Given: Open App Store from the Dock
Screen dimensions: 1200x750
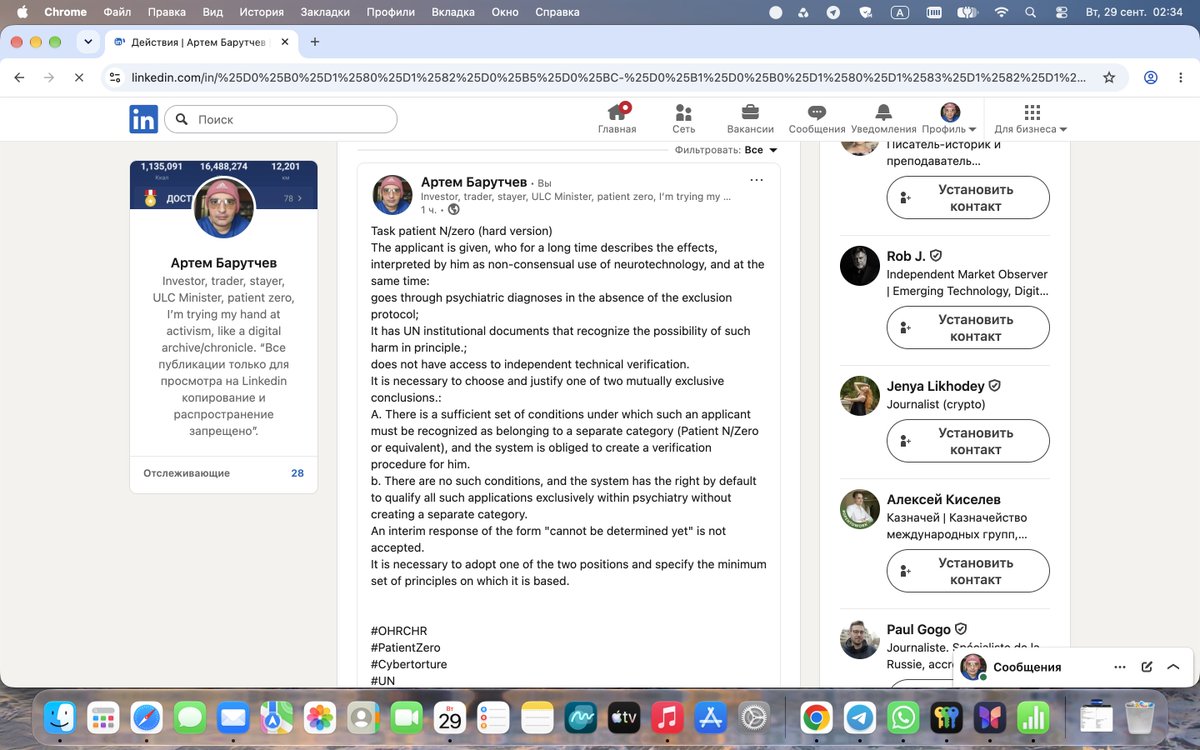Looking at the screenshot, I should click(710, 717).
